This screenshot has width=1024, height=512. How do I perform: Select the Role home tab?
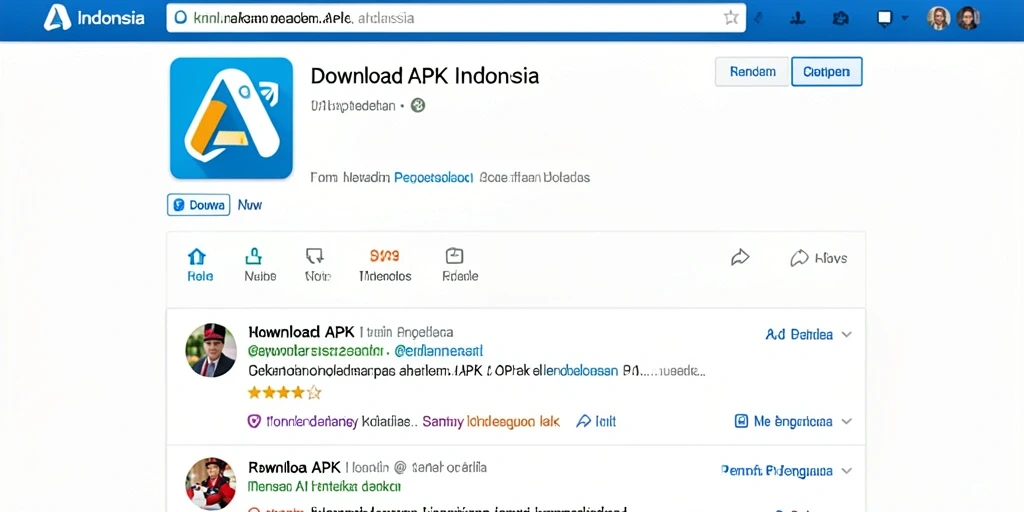(x=199, y=264)
